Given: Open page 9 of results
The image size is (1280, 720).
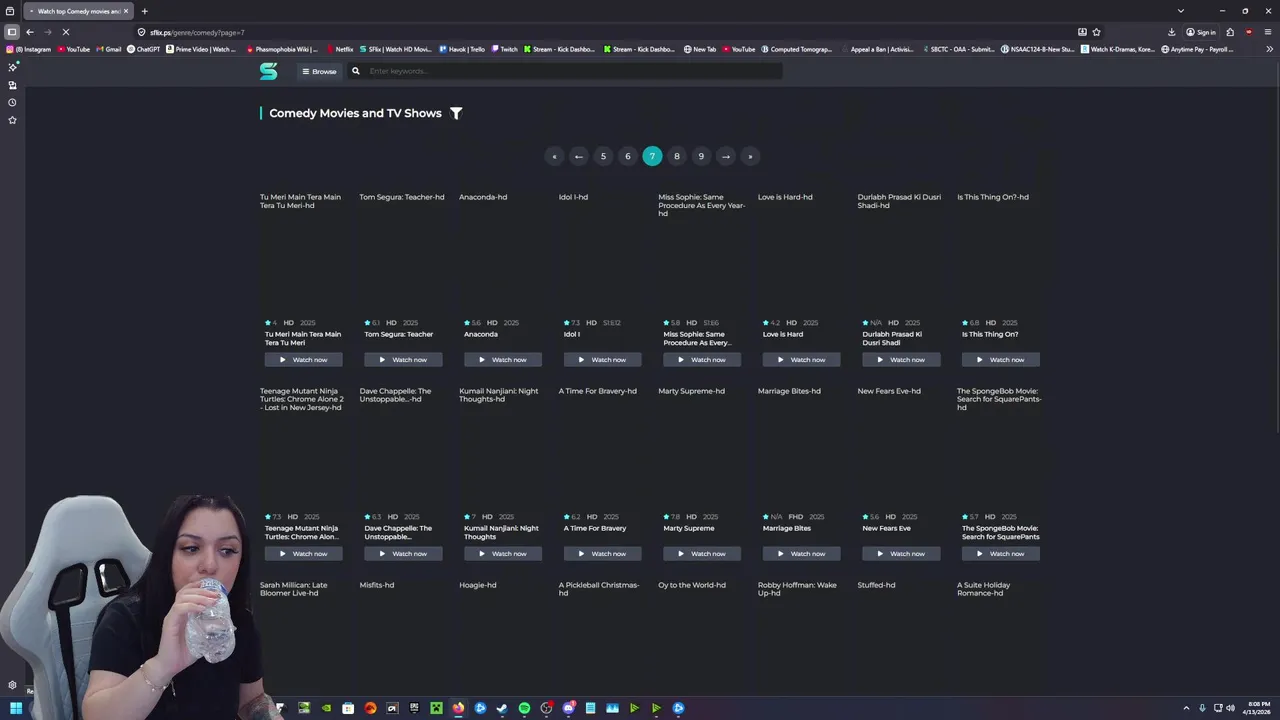Looking at the screenshot, I should click(x=701, y=156).
